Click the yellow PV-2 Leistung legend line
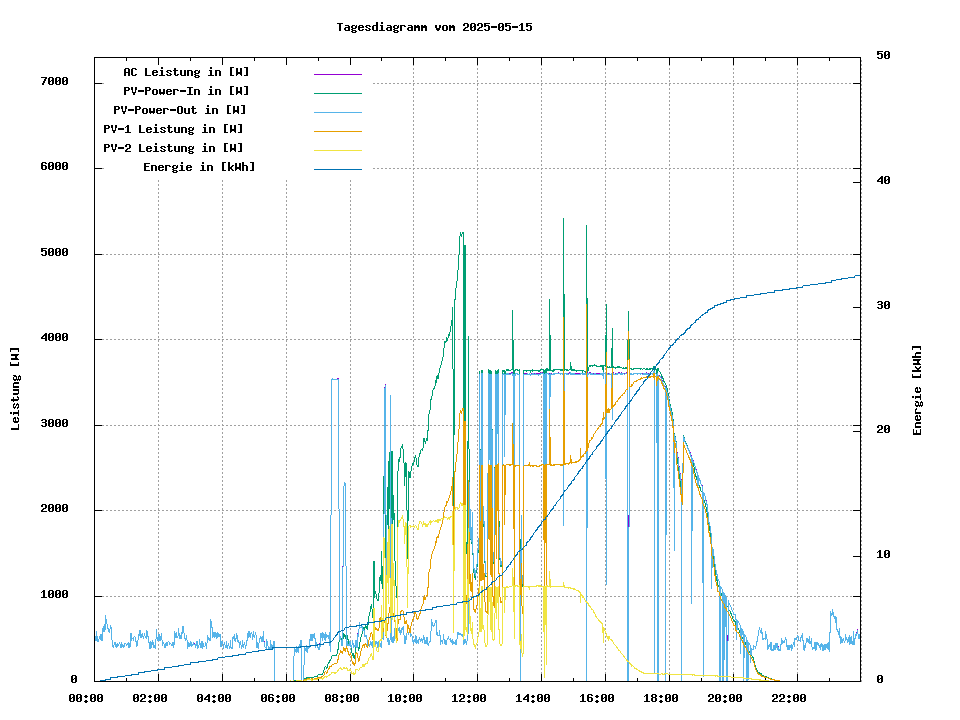 tap(337, 150)
